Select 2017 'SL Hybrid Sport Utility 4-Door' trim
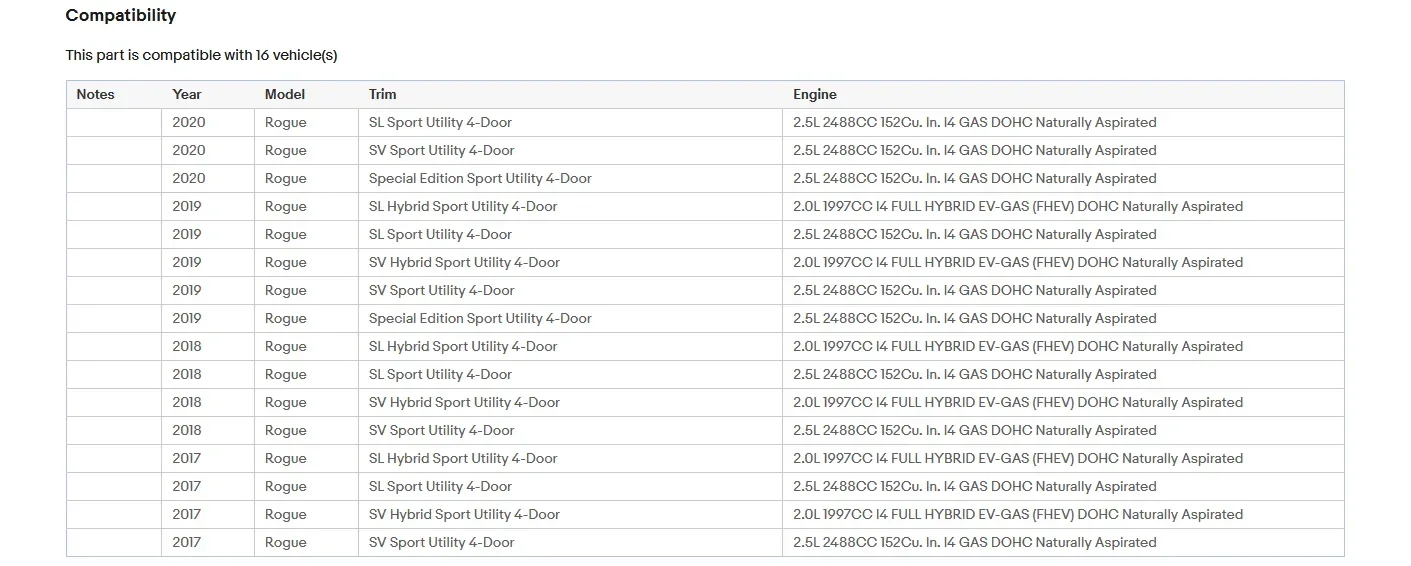The height and width of the screenshot is (566, 1411). [463, 459]
